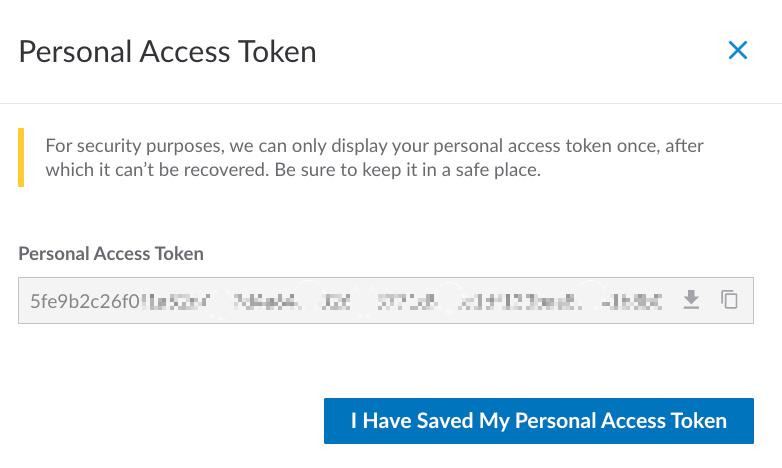Click the download arrow icon in token field
The height and width of the screenshot is (468, 782).
click(x=690, y=300)
